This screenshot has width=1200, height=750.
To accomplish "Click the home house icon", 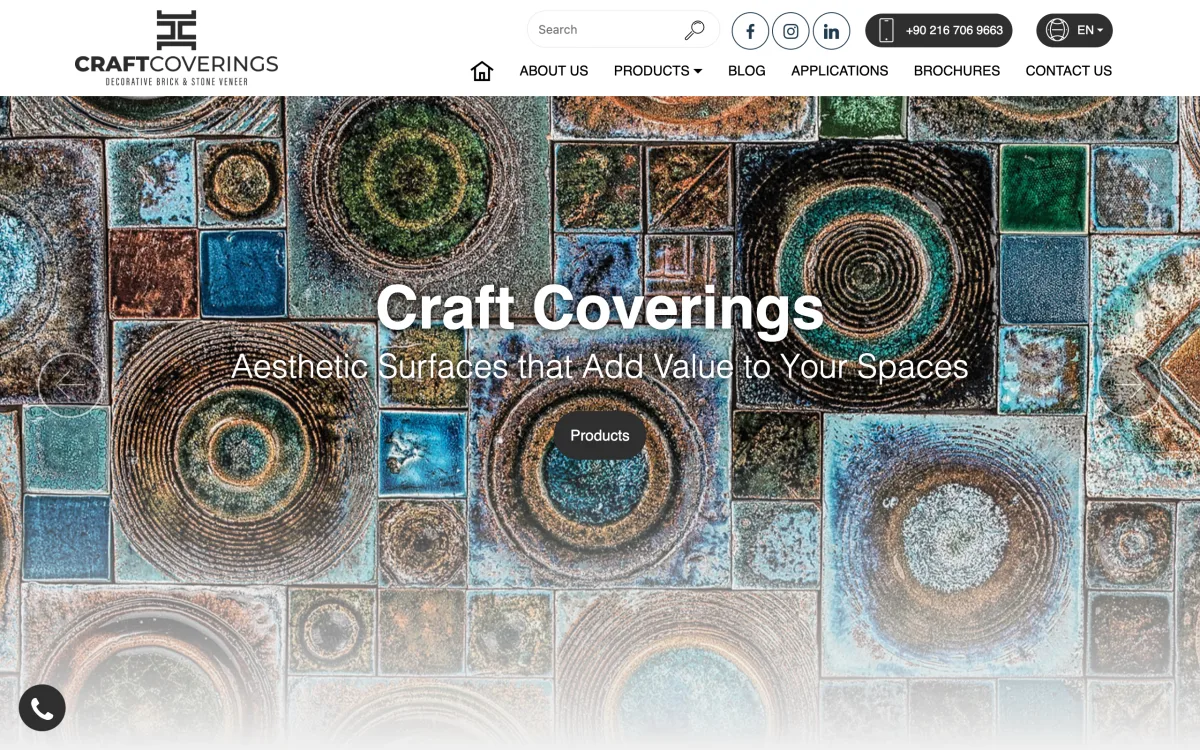I will coord(482,71).
